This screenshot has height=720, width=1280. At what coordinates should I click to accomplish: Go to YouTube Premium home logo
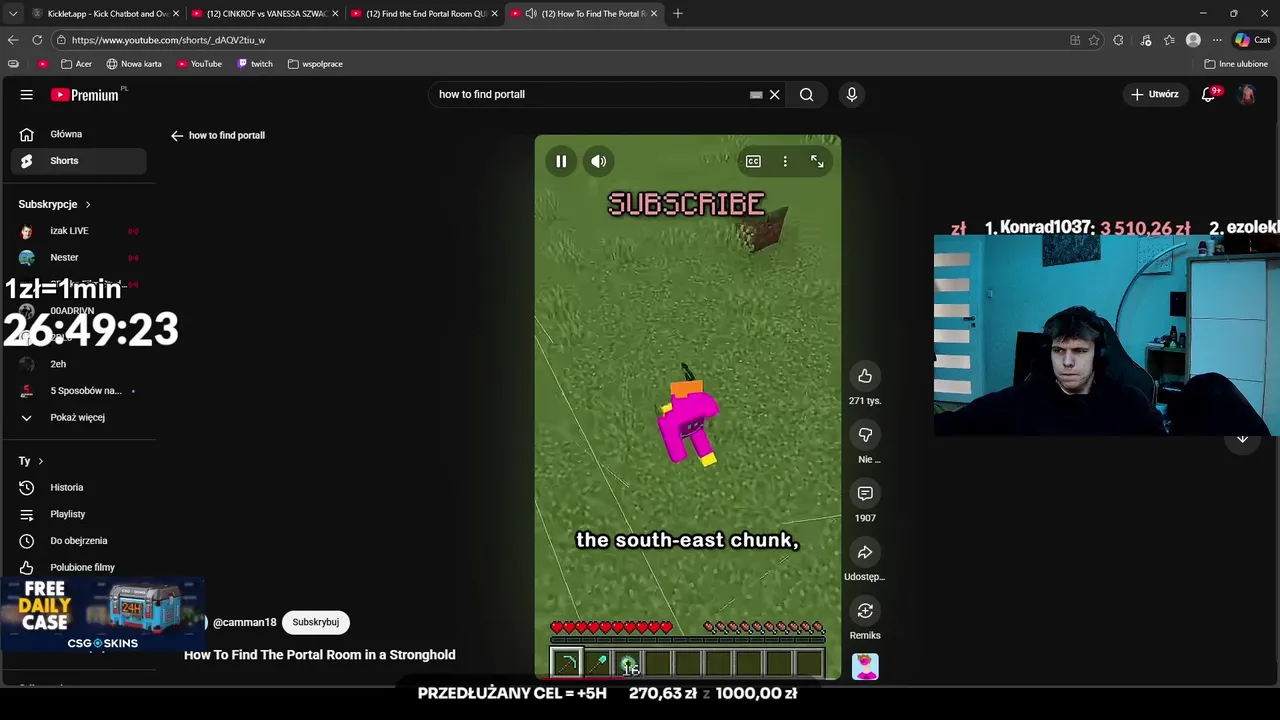click(85, 95)
